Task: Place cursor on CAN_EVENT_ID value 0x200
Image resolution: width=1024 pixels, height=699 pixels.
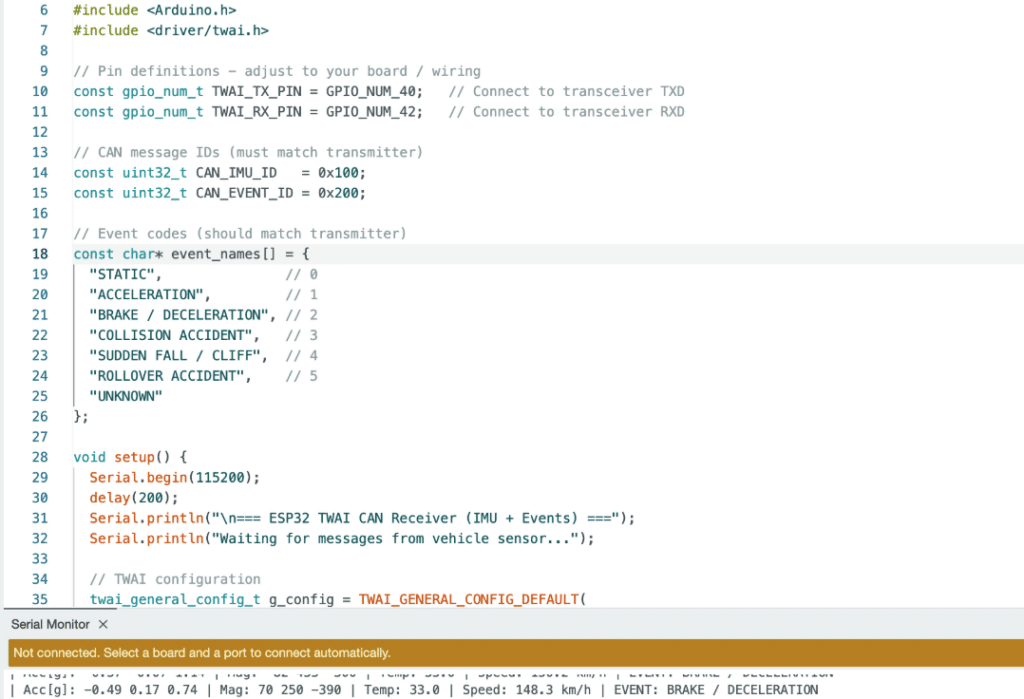Action: point(342,193)
